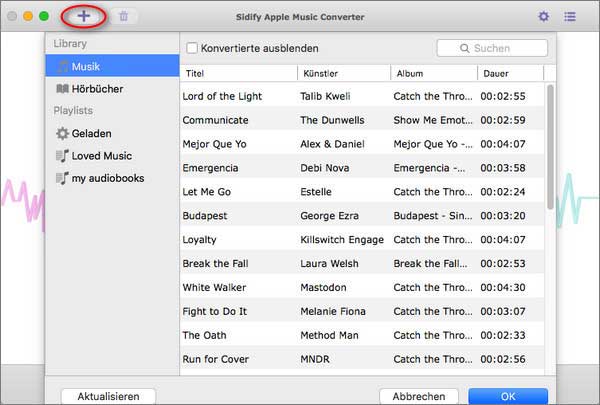Click duration 00:04:30

point(503,287)
